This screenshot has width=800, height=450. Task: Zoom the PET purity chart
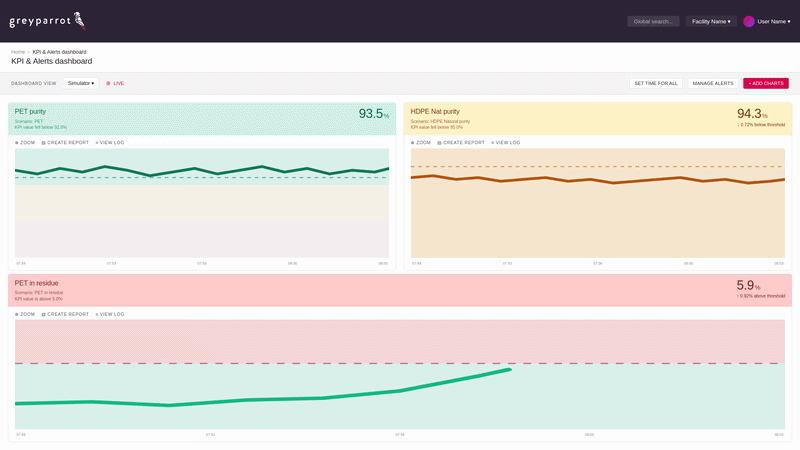pyautogui.click(x=25, y=143)
